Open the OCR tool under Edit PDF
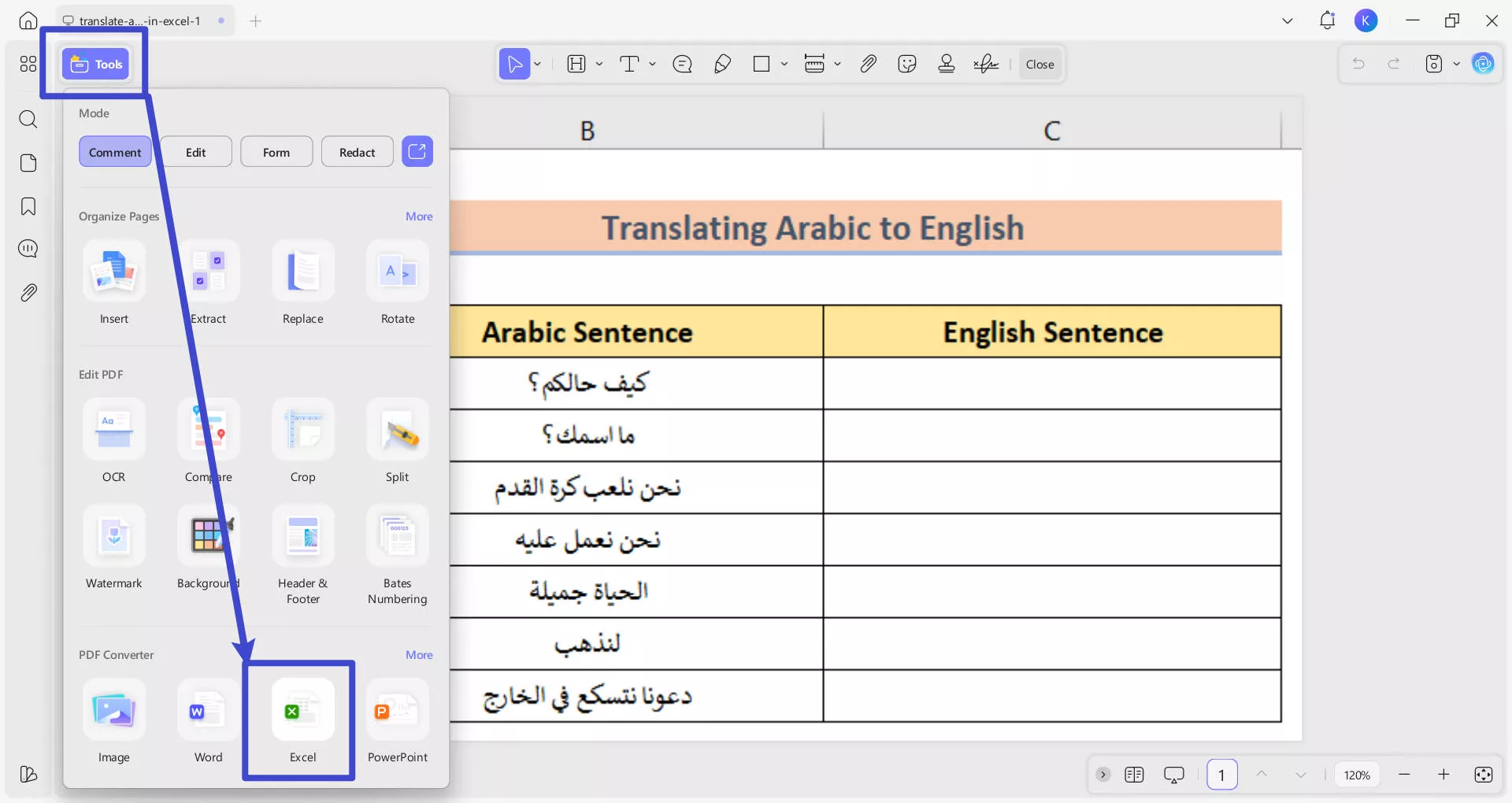Viewport: 1512px width, 803px height. 113,441
